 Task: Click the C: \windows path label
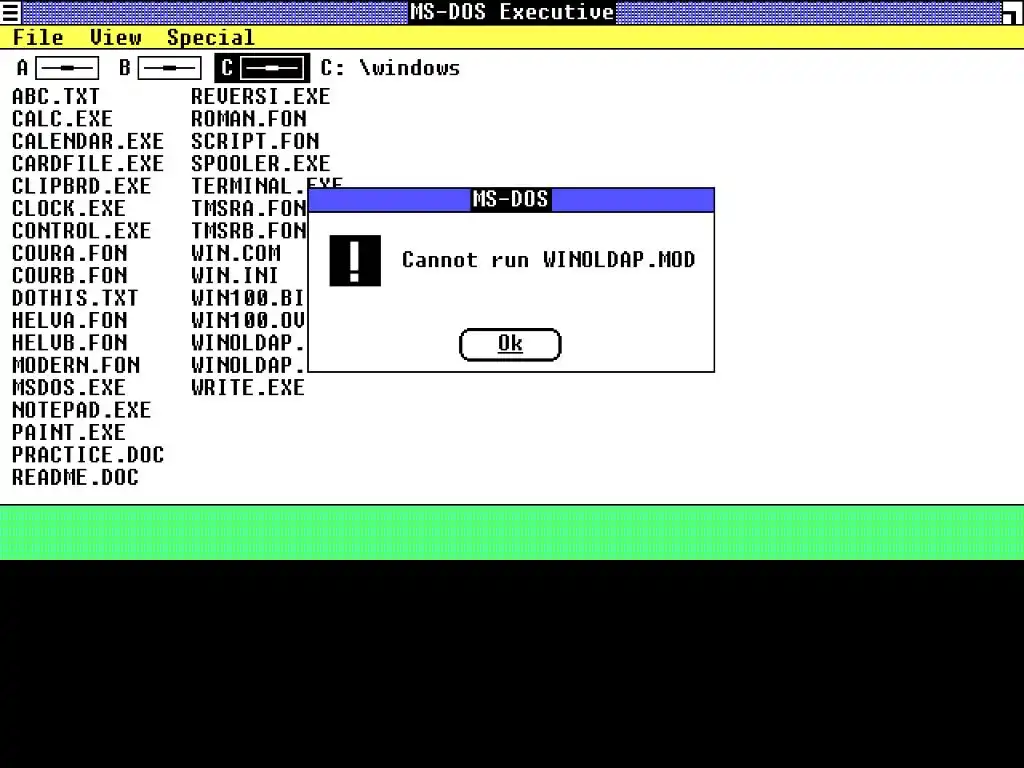[390, 68]
